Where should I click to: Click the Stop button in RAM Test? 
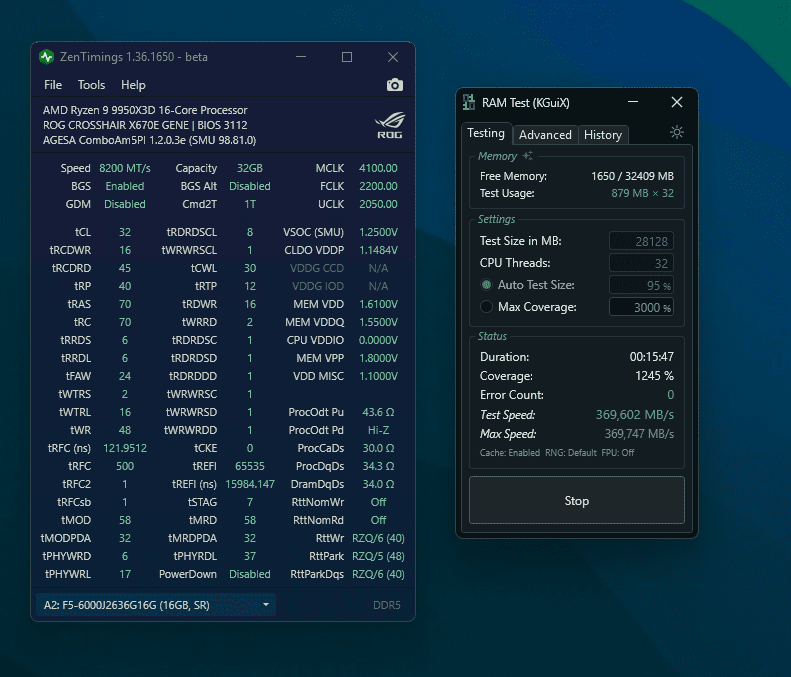[577, 500]
